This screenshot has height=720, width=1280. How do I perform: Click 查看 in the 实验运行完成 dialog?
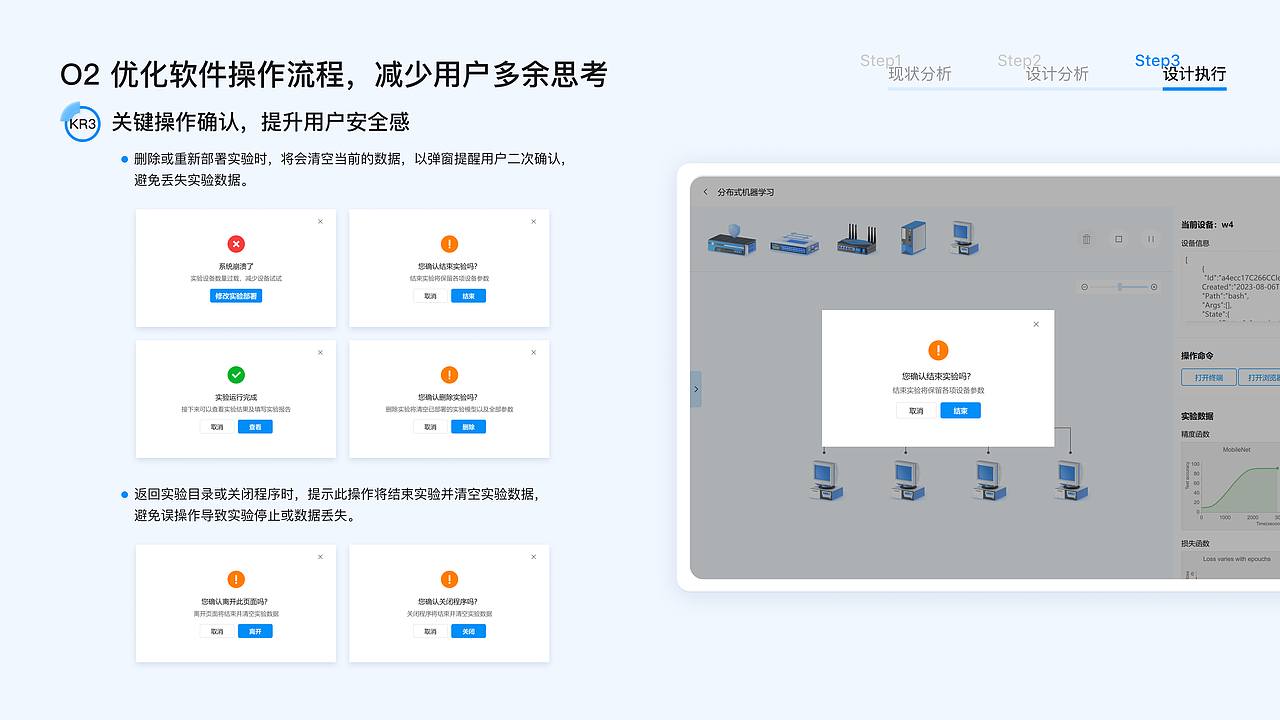(x=255, y=426)
